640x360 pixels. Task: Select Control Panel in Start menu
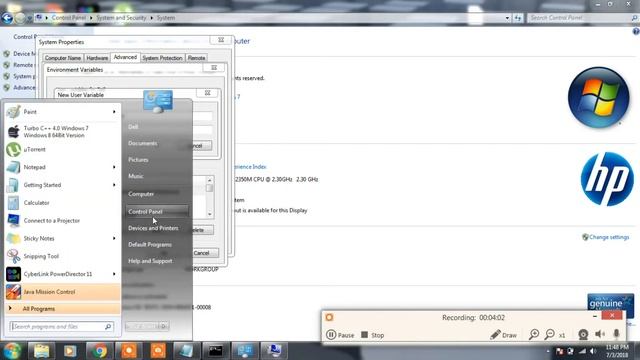coord(157,211)
